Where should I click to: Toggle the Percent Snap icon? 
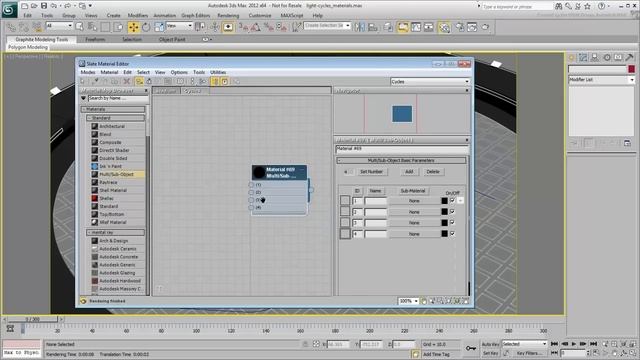click(x=269, y=27)
